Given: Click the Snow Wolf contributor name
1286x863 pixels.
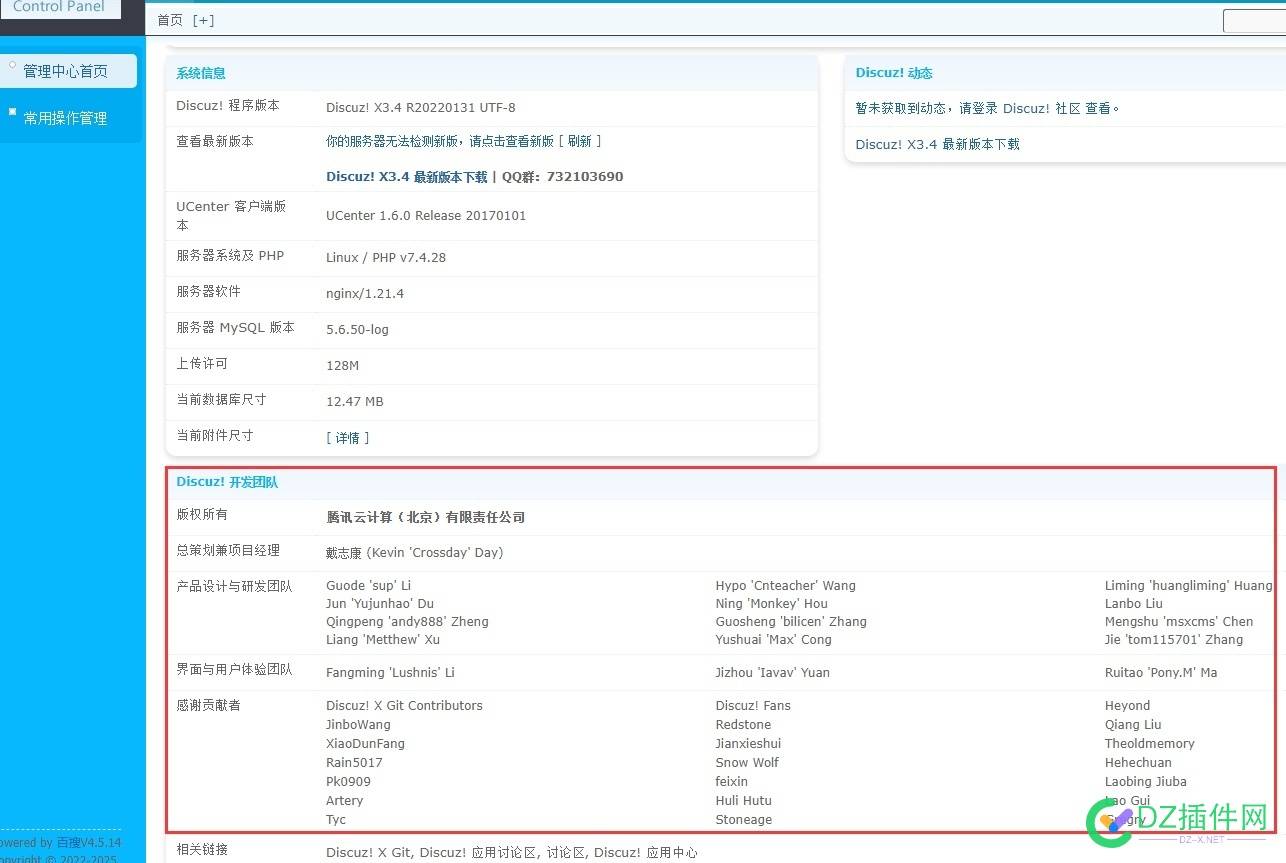Looking at the screenshot, I should click(747, 763).
